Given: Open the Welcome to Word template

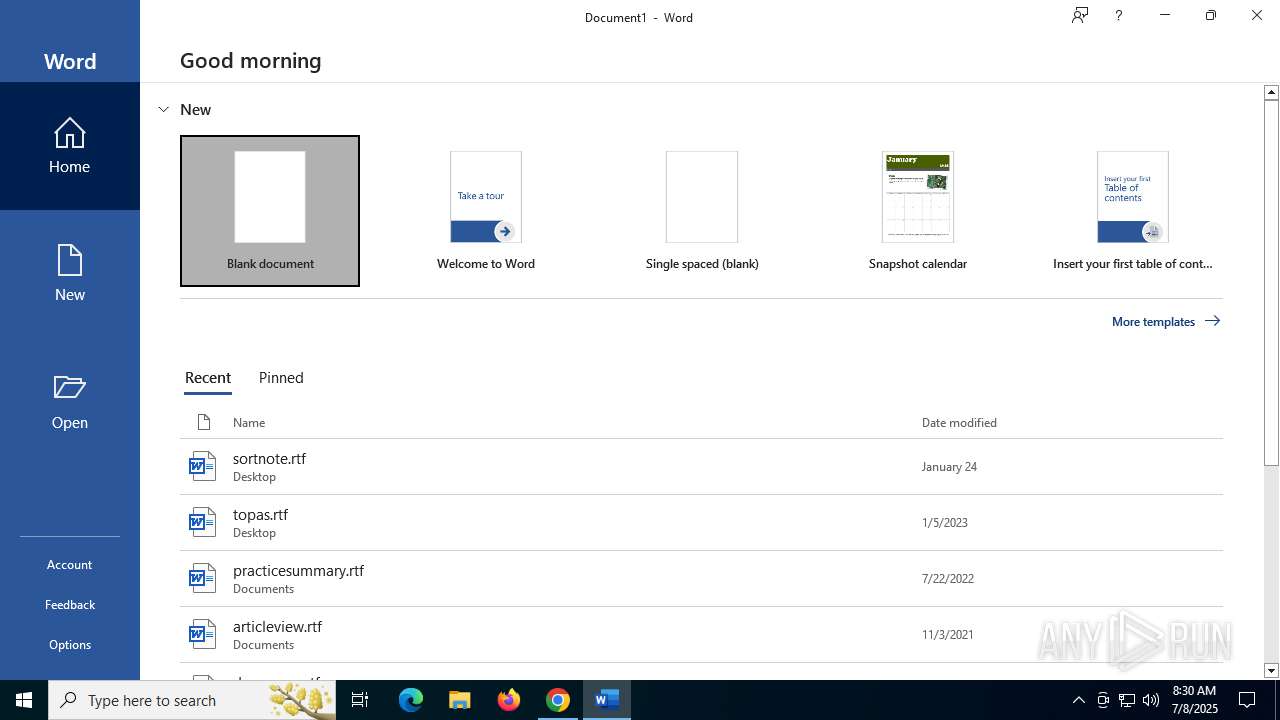Looking at the screenshot, I should point(486,211).
